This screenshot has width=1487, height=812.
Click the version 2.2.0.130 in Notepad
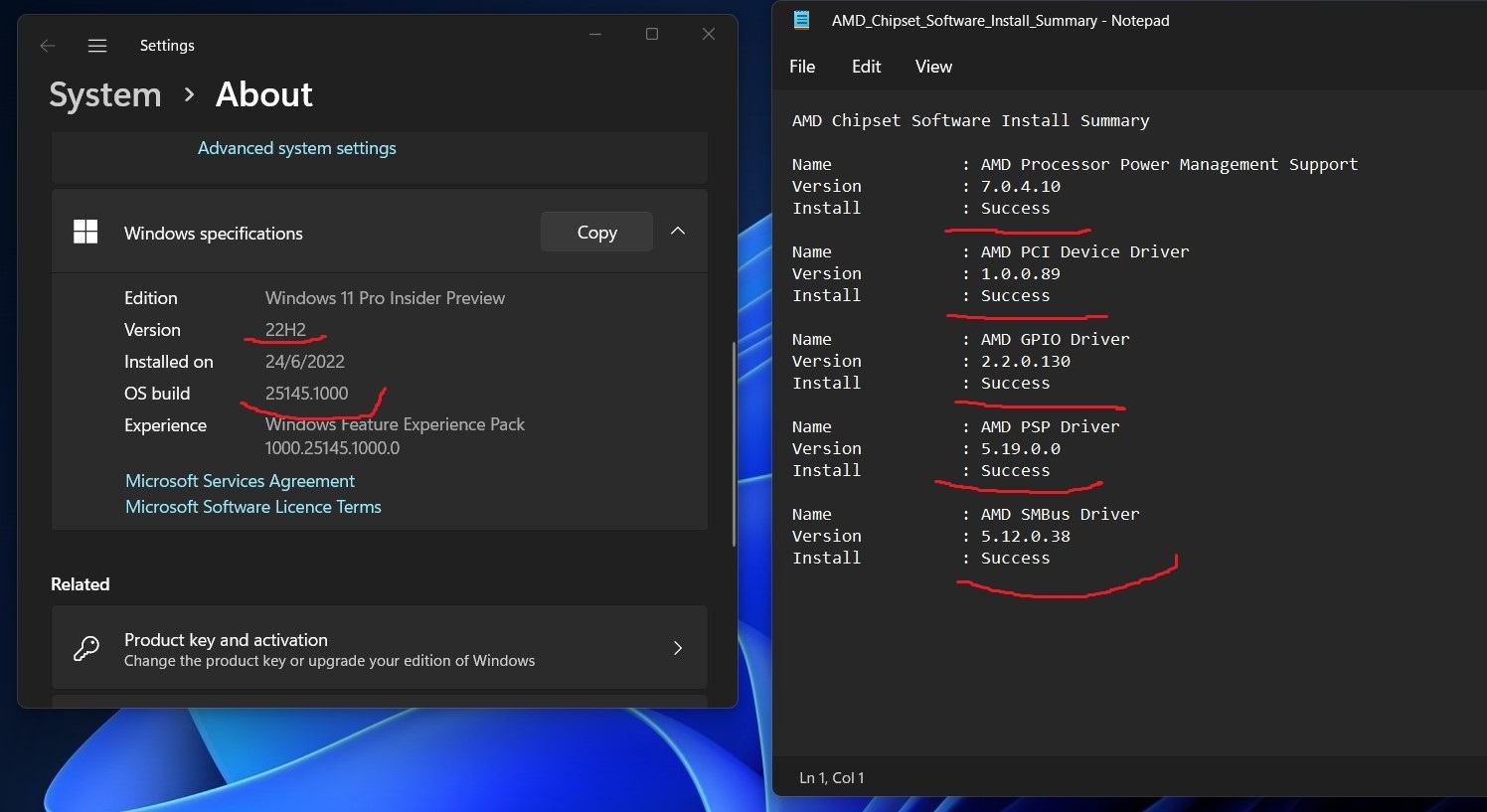pyautogui.click(x=1026, y=361)
